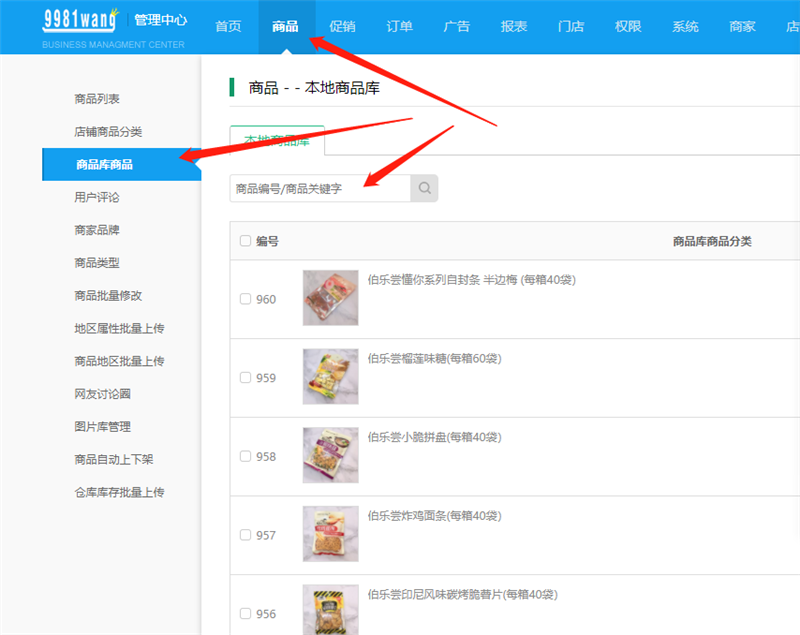Toggle checkbox for product 956
The width and height of the screenshot is (800, 635).
coord(246,613)
